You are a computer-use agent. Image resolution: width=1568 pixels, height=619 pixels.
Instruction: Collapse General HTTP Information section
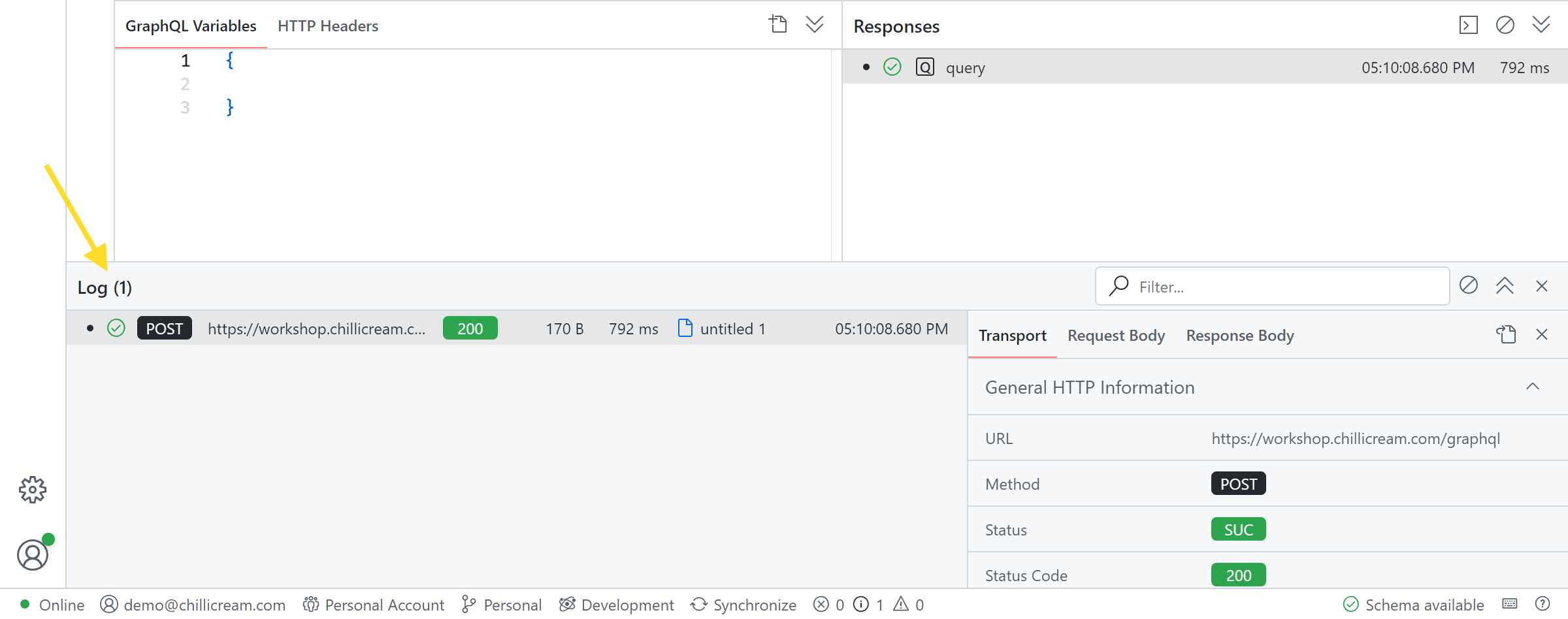[1533, 386]
